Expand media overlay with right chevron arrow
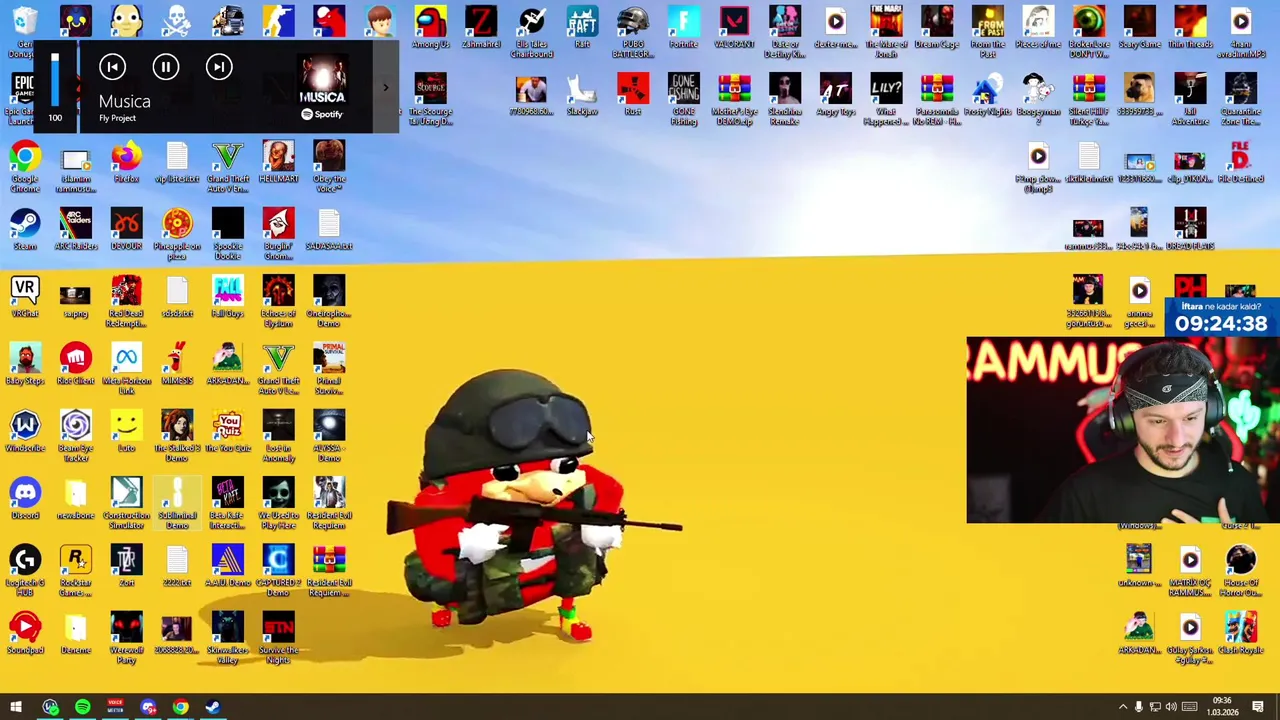The height and width of the screenshot is (720, 1280). (386, 88)
